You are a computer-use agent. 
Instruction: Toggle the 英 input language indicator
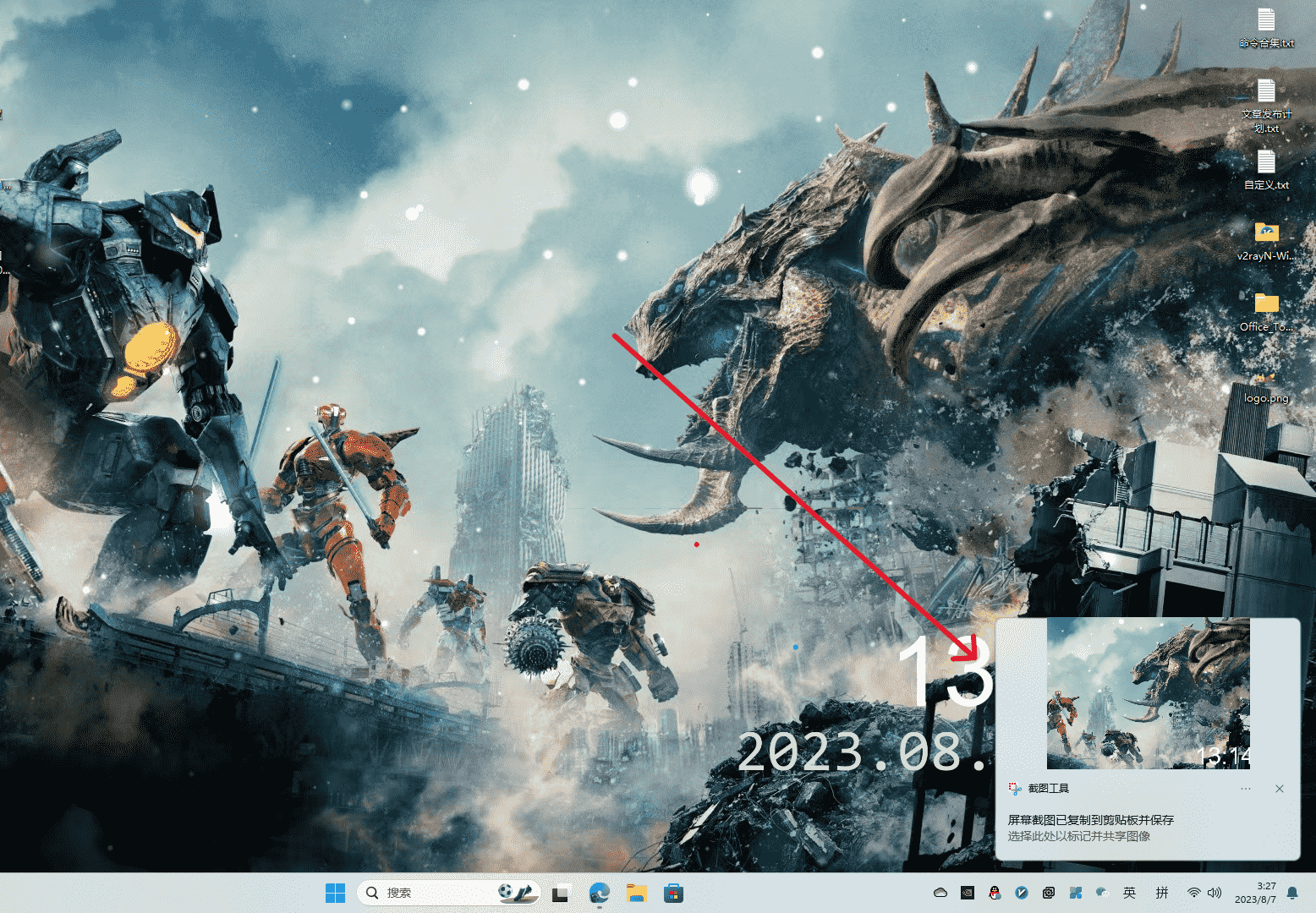pos(1129,893)
